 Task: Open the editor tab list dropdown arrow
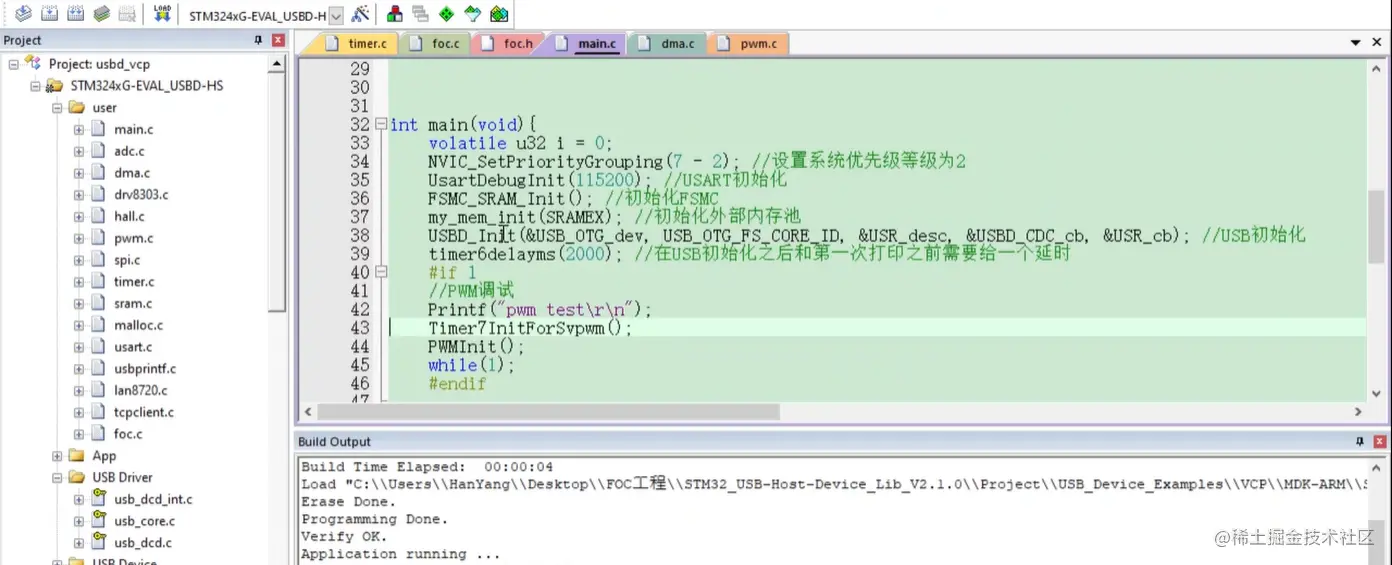coord(1356,43)
